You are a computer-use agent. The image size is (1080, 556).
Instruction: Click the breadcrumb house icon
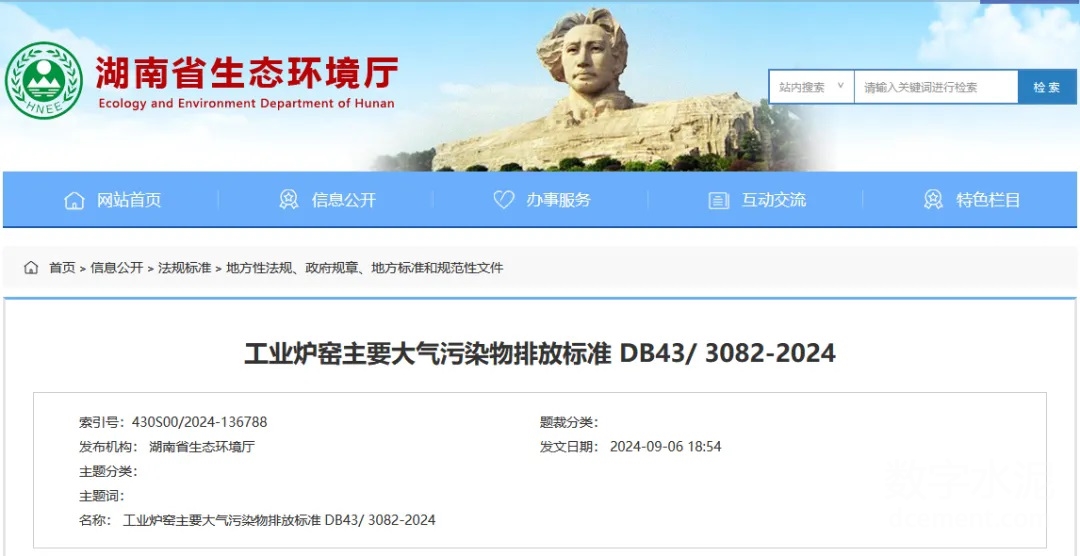pos(31,267)
